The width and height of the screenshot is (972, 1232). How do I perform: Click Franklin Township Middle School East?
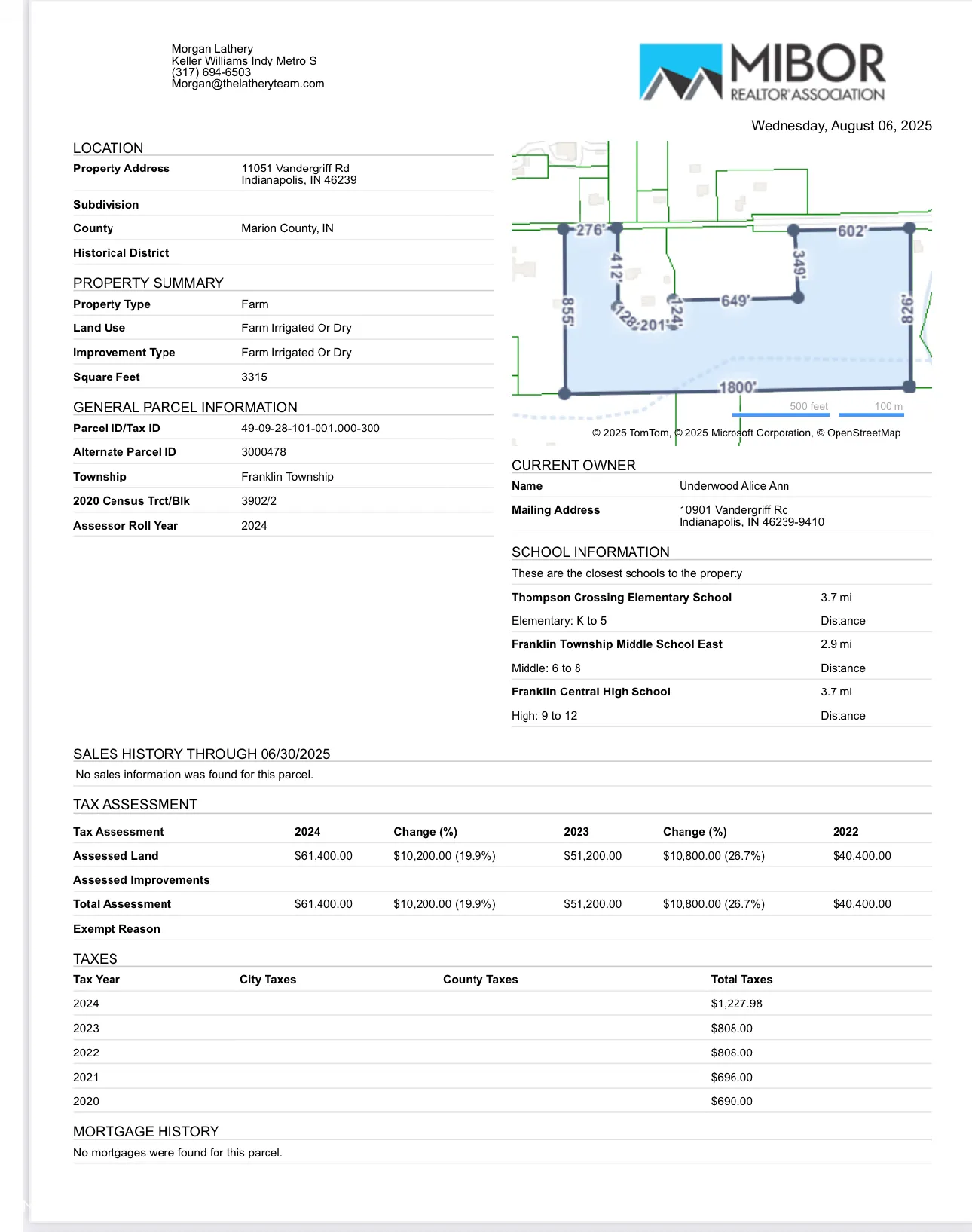pyautogui.click(x=616, y=644)
